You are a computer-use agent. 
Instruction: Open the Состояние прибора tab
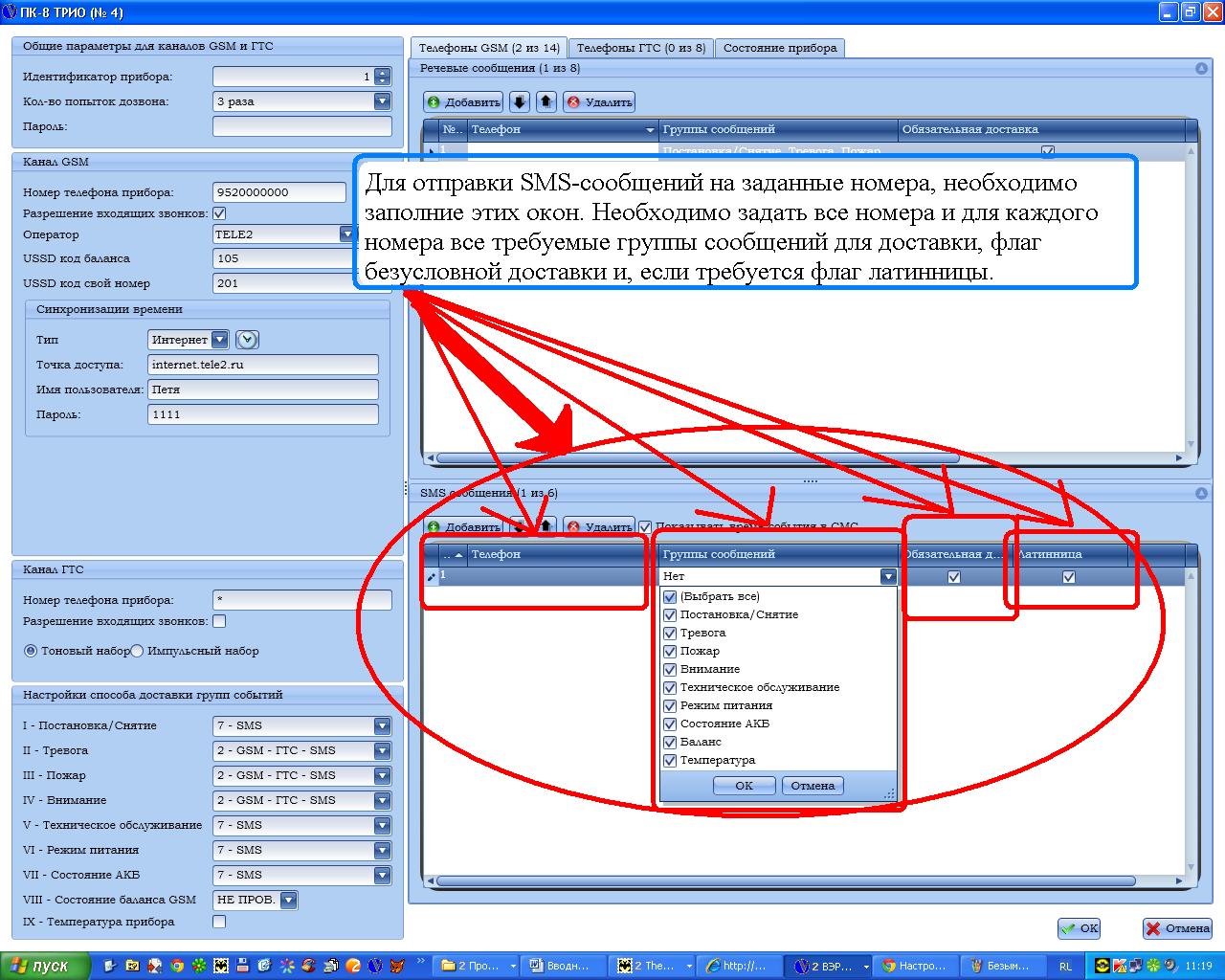coord(779,48)
